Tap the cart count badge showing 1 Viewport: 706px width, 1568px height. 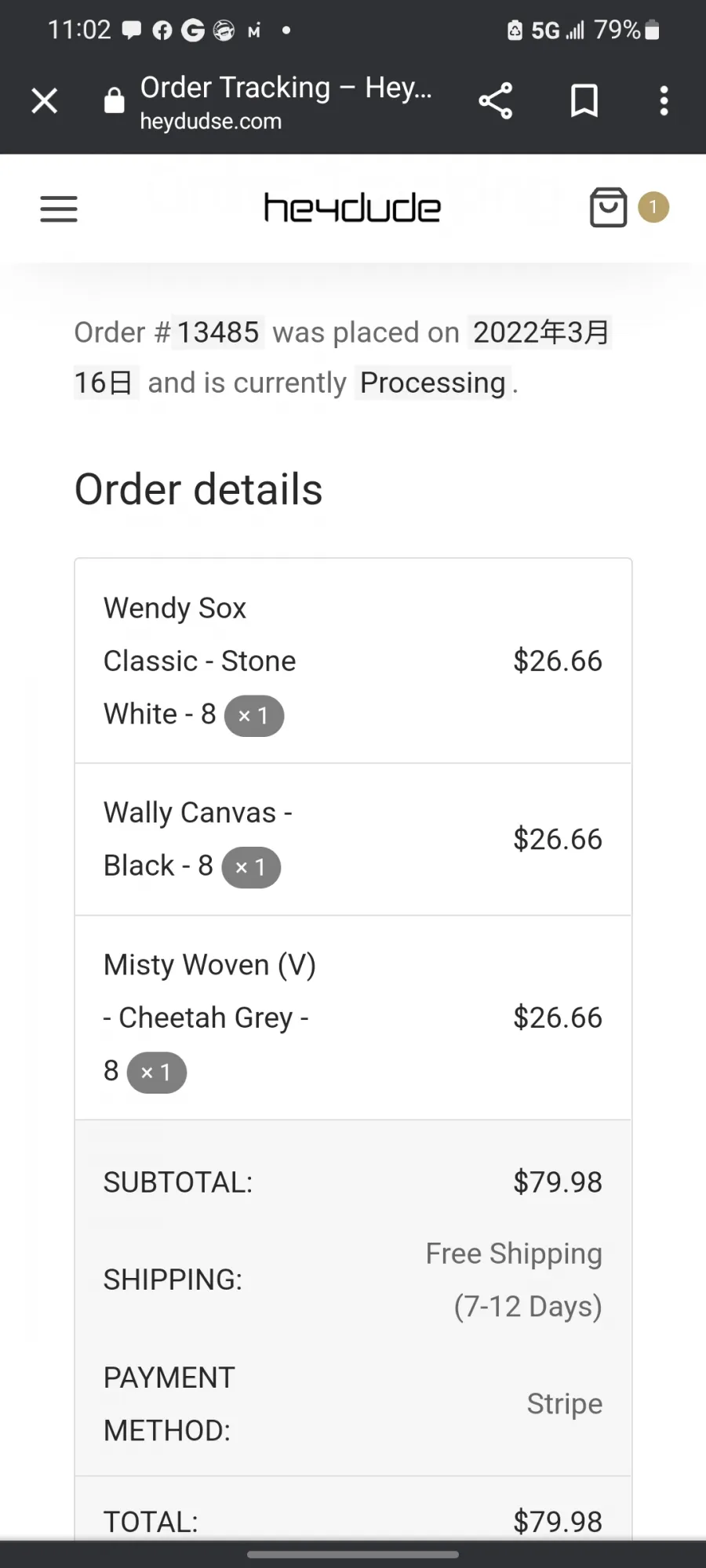653,208
